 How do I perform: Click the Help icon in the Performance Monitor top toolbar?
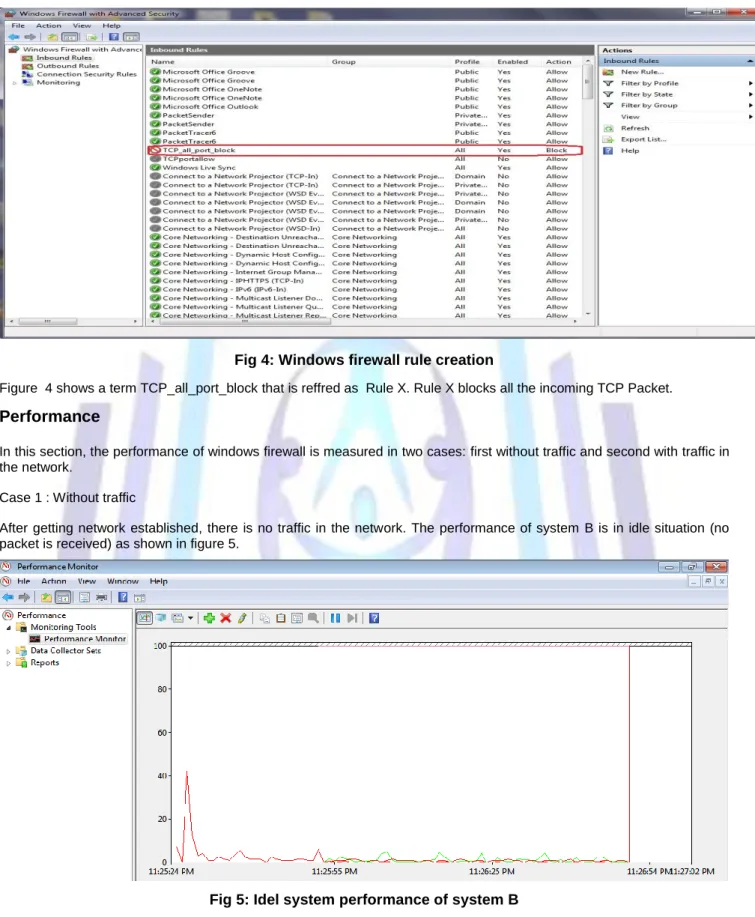[123, 597]
